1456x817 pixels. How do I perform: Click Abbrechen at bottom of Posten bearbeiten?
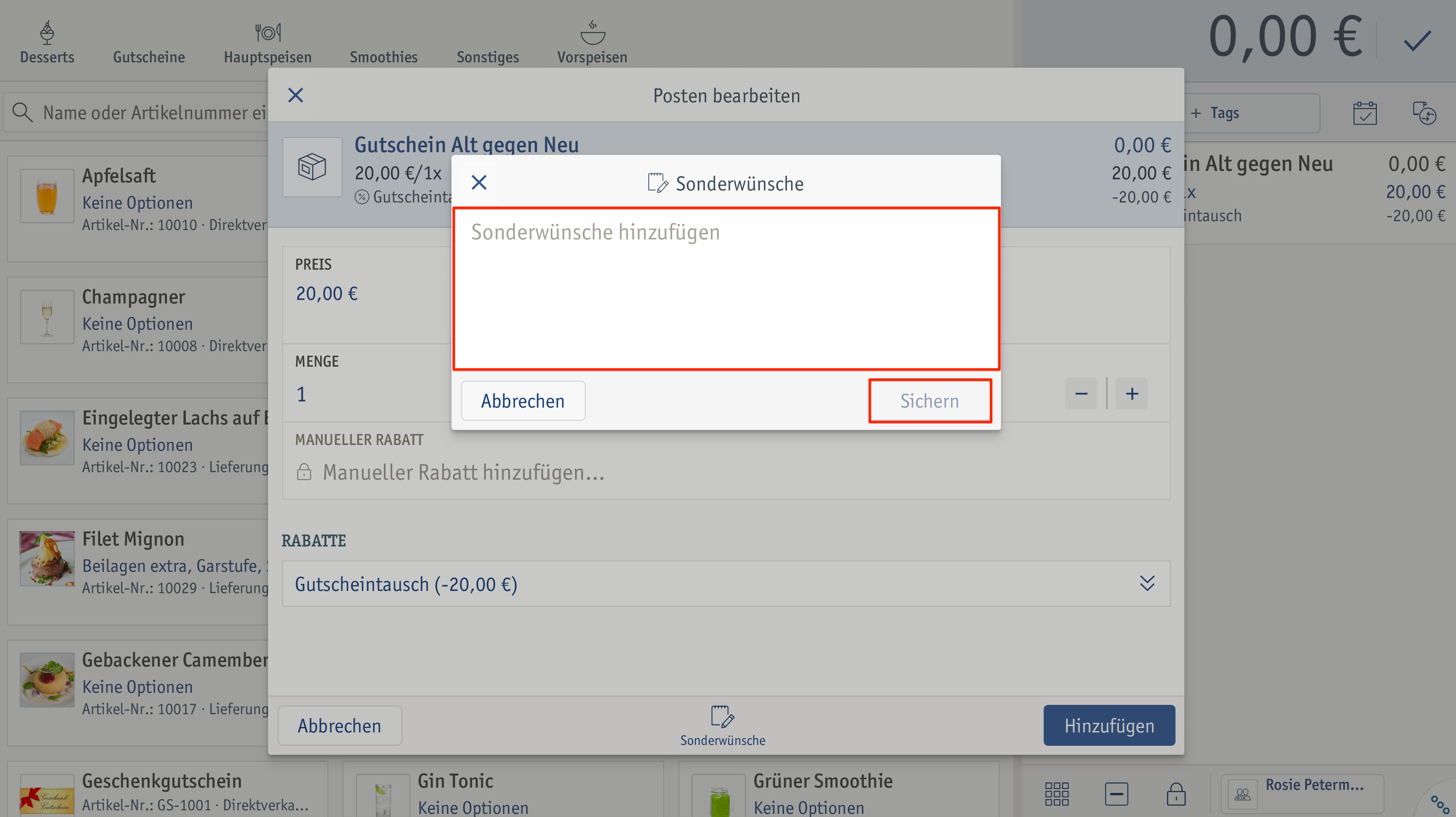pyautogui.click(x=340, y=725)
